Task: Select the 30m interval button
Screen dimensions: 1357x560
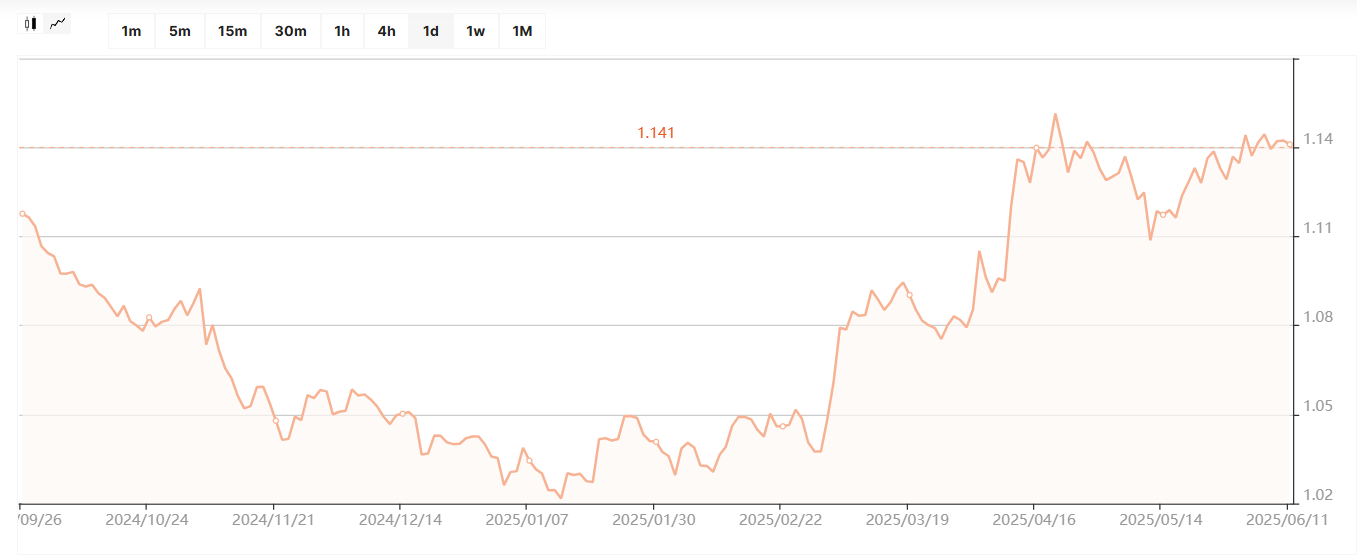Action: point(290,31)
